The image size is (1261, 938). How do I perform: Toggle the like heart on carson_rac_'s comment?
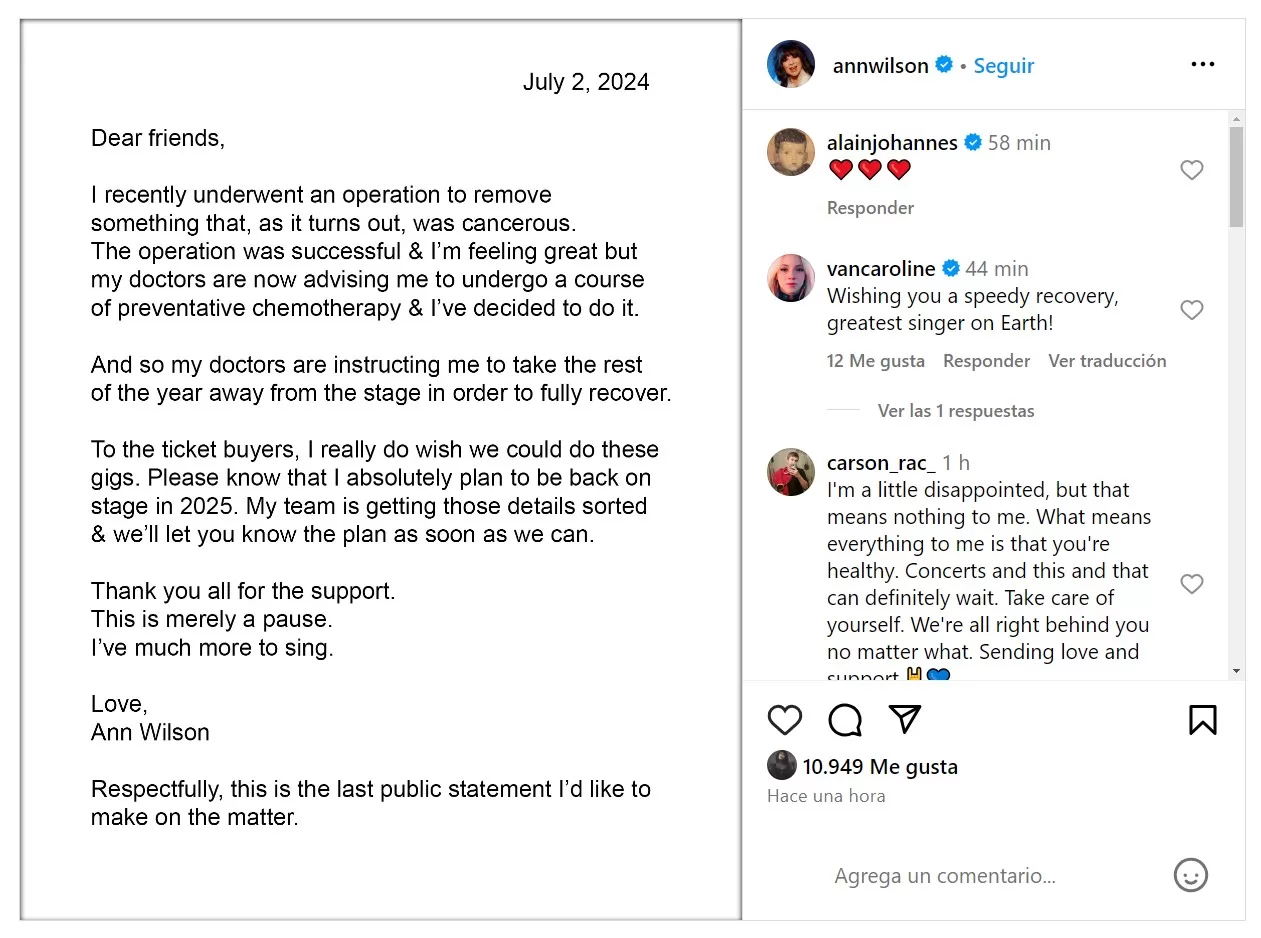point(1192,584)
